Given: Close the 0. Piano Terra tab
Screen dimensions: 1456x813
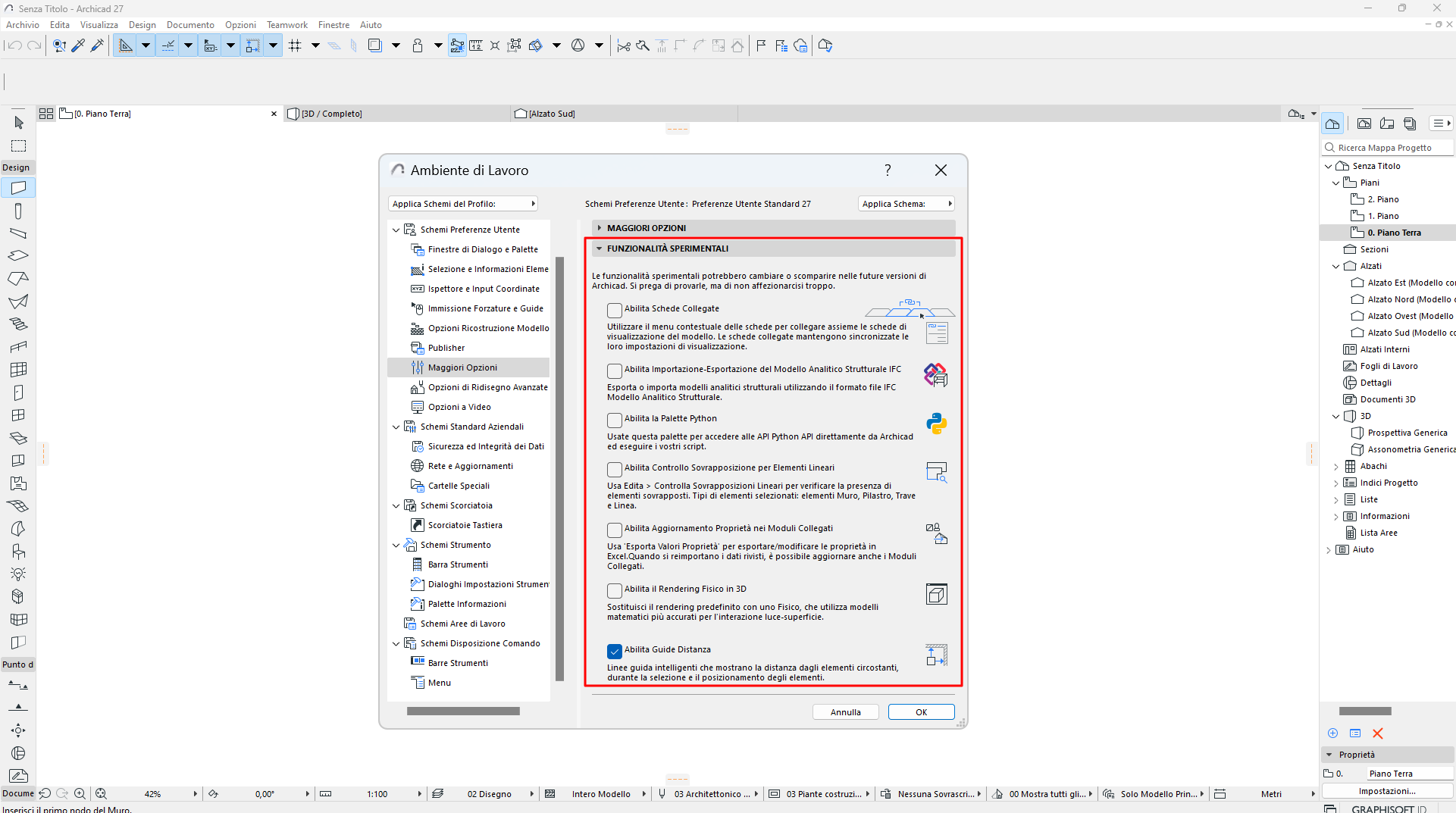Looking at the screenshot, I should tap(274, 114).
